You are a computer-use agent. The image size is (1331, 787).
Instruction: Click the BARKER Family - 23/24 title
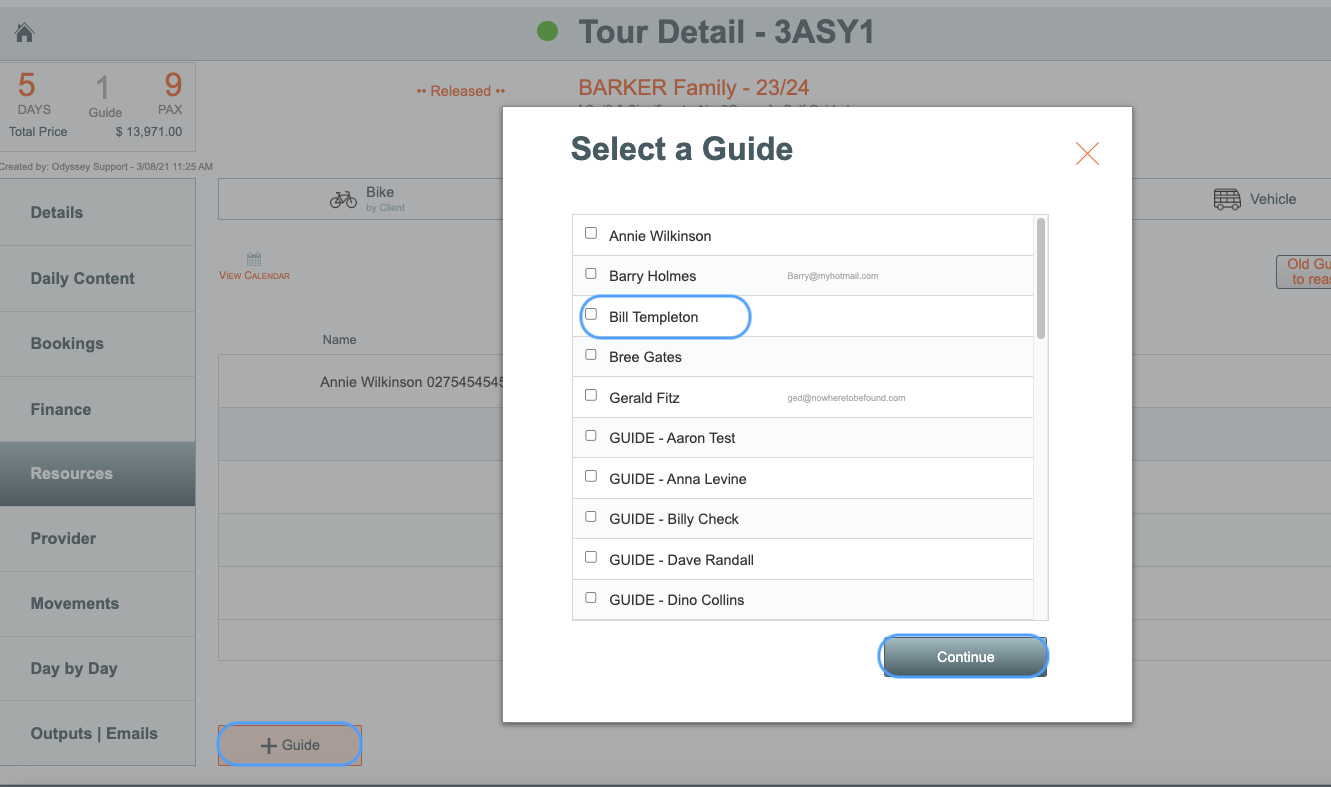(x=693, y=88)
